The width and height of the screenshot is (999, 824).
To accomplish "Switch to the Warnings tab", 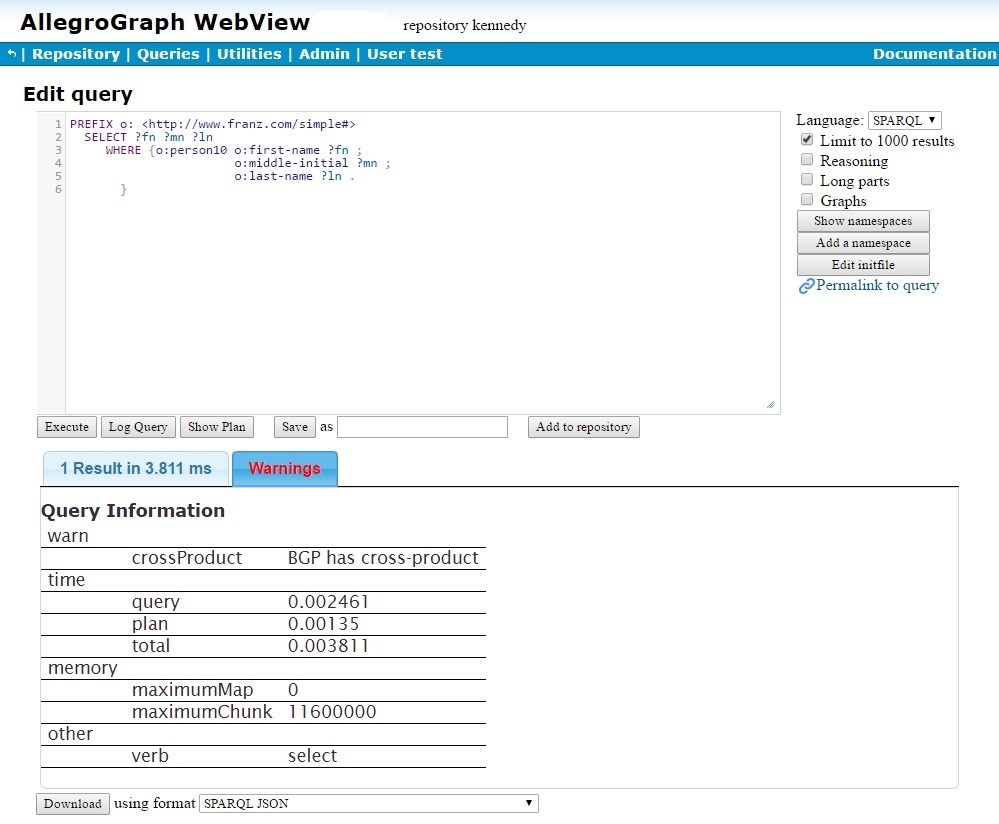I will pos(285,468).
